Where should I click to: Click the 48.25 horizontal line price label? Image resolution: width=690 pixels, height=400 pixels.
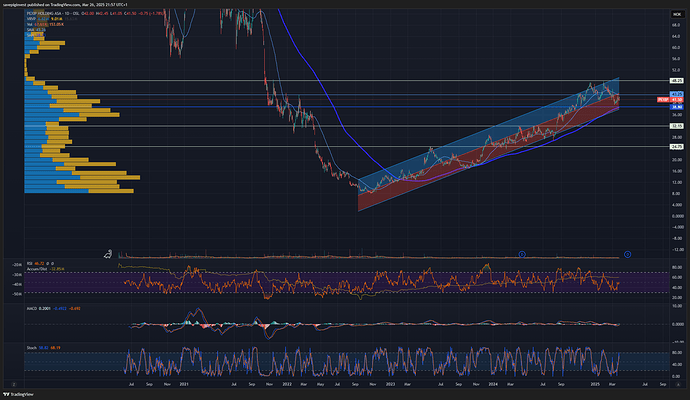(676, 81)
